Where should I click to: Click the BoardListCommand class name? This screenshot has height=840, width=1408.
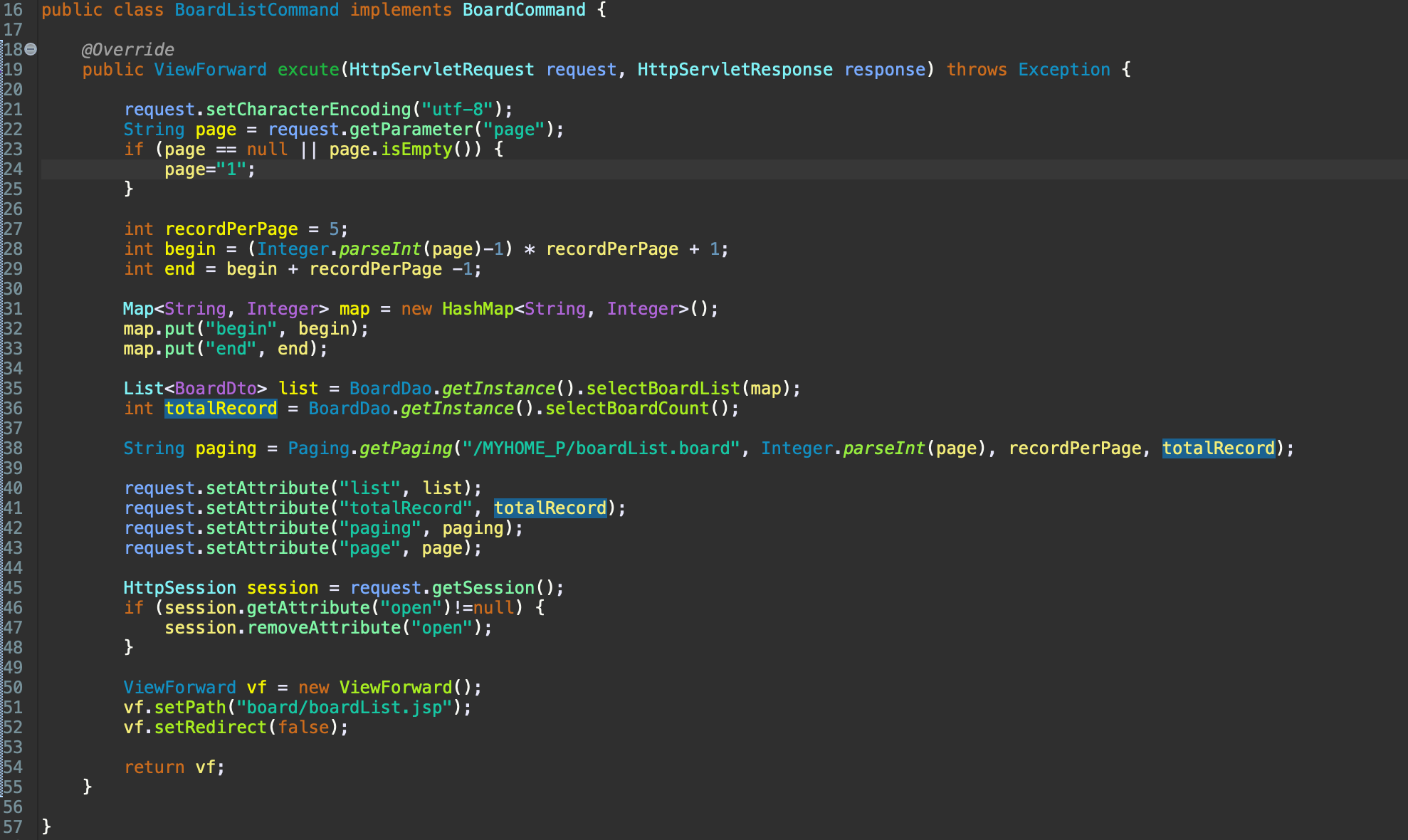pyautogui.click(x=256, y=10)
